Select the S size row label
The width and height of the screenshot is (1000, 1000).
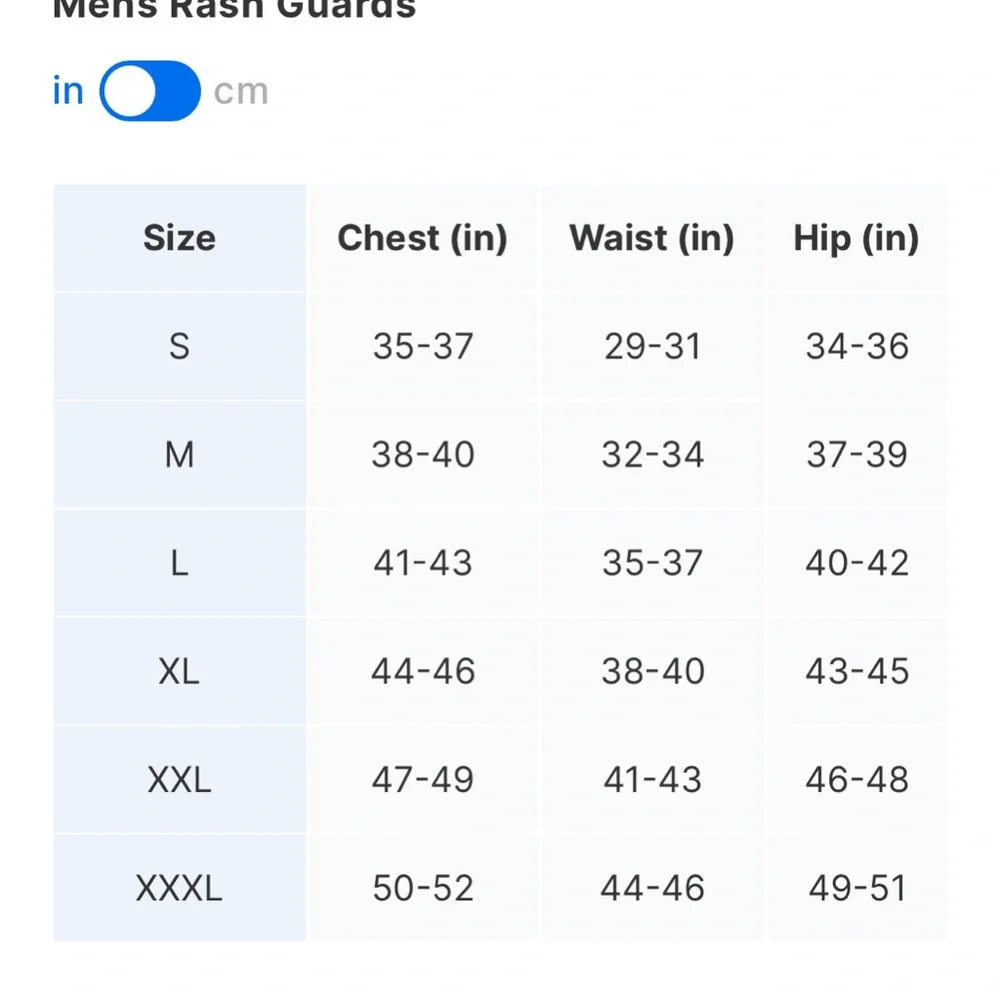click(179, 346)
